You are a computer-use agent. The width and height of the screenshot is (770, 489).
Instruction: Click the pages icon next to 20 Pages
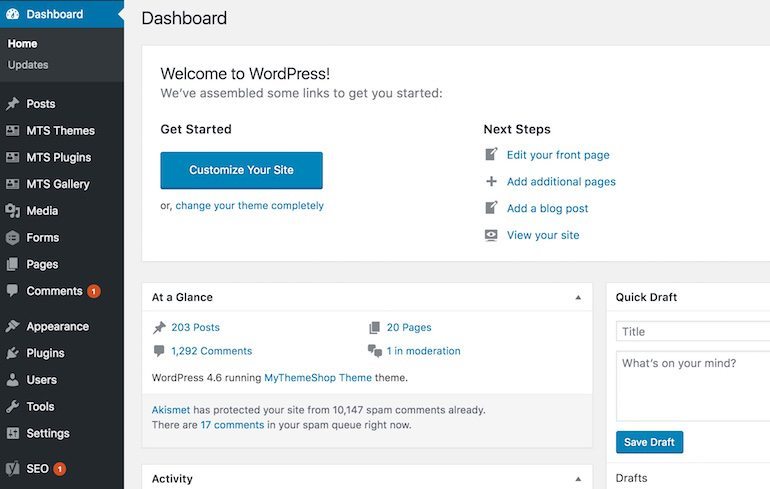coord(375,327)
